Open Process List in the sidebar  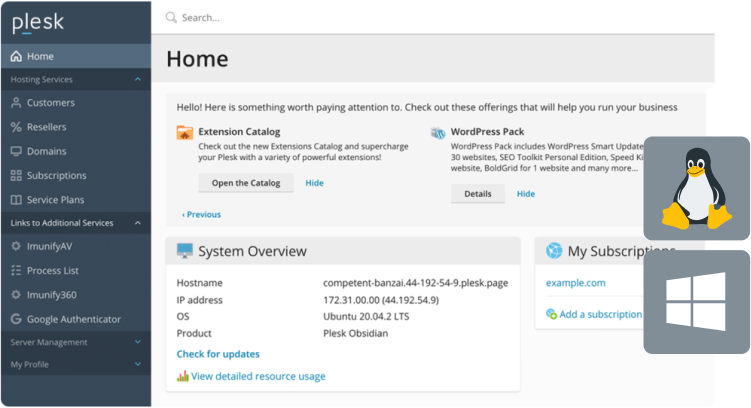pos(52,270)
